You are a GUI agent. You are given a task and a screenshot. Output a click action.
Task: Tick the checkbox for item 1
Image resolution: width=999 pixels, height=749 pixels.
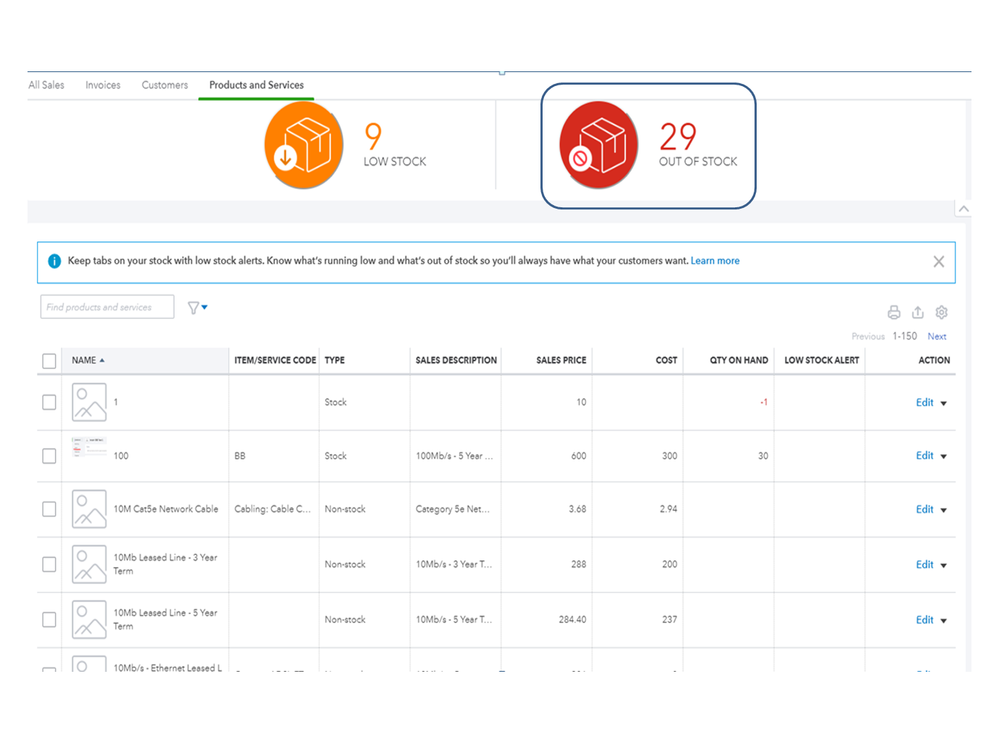pyautogui.click(x=49, y=403)
